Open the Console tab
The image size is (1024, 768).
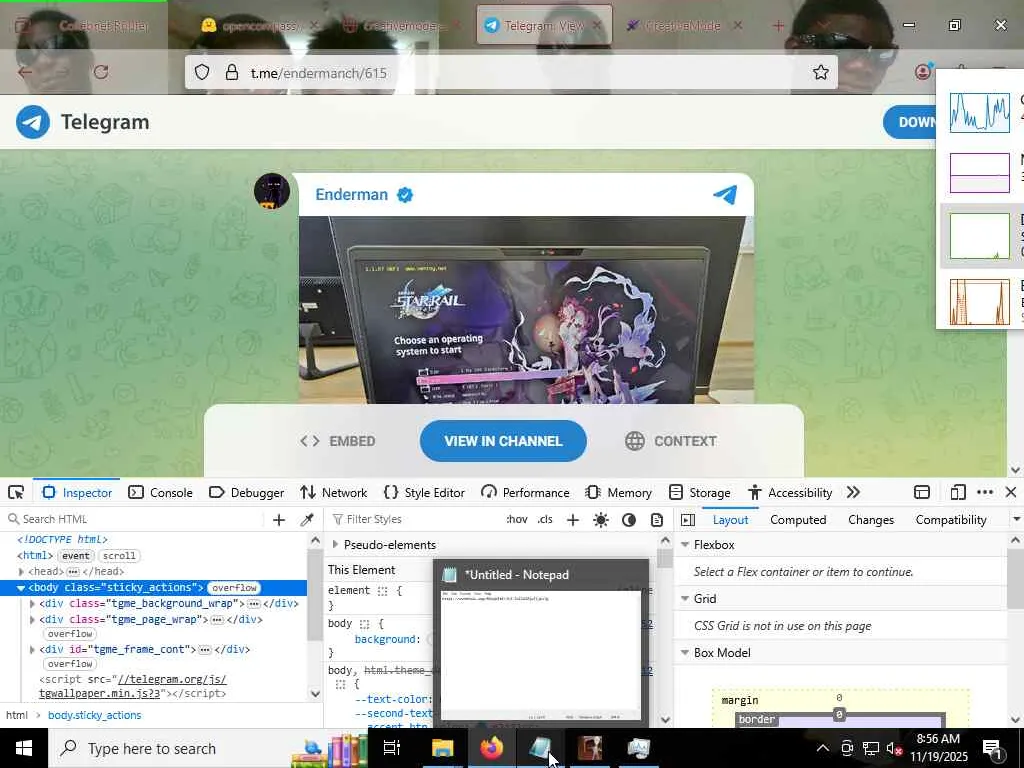[x=161, y=492]
